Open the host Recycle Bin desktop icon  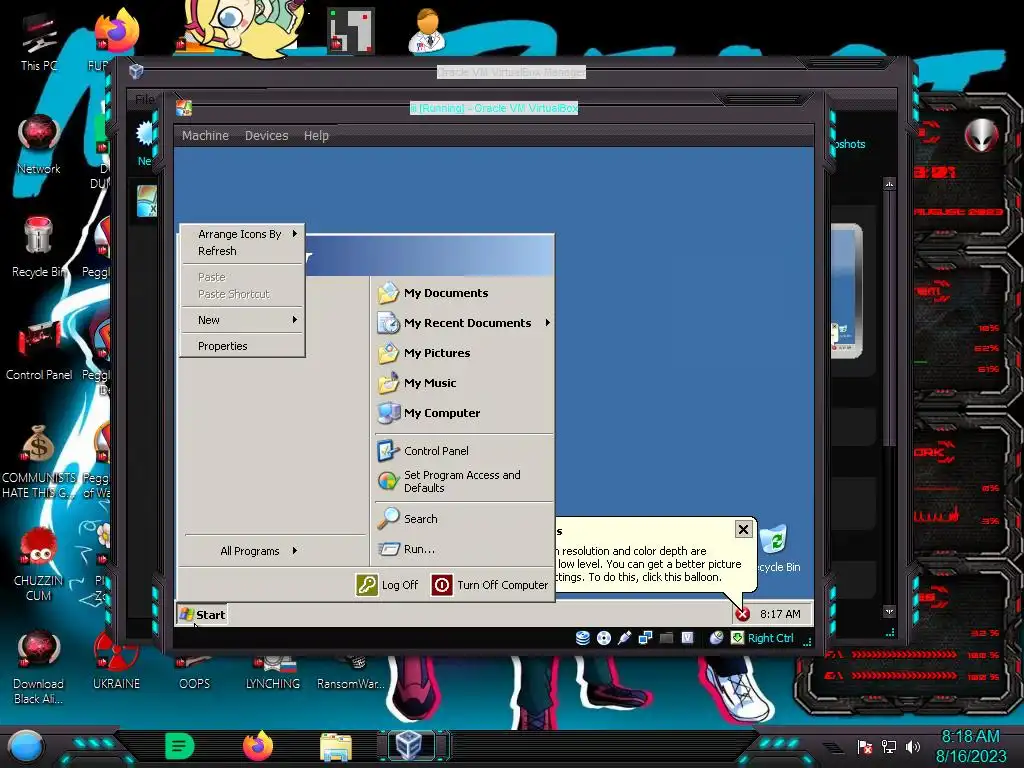38,248
